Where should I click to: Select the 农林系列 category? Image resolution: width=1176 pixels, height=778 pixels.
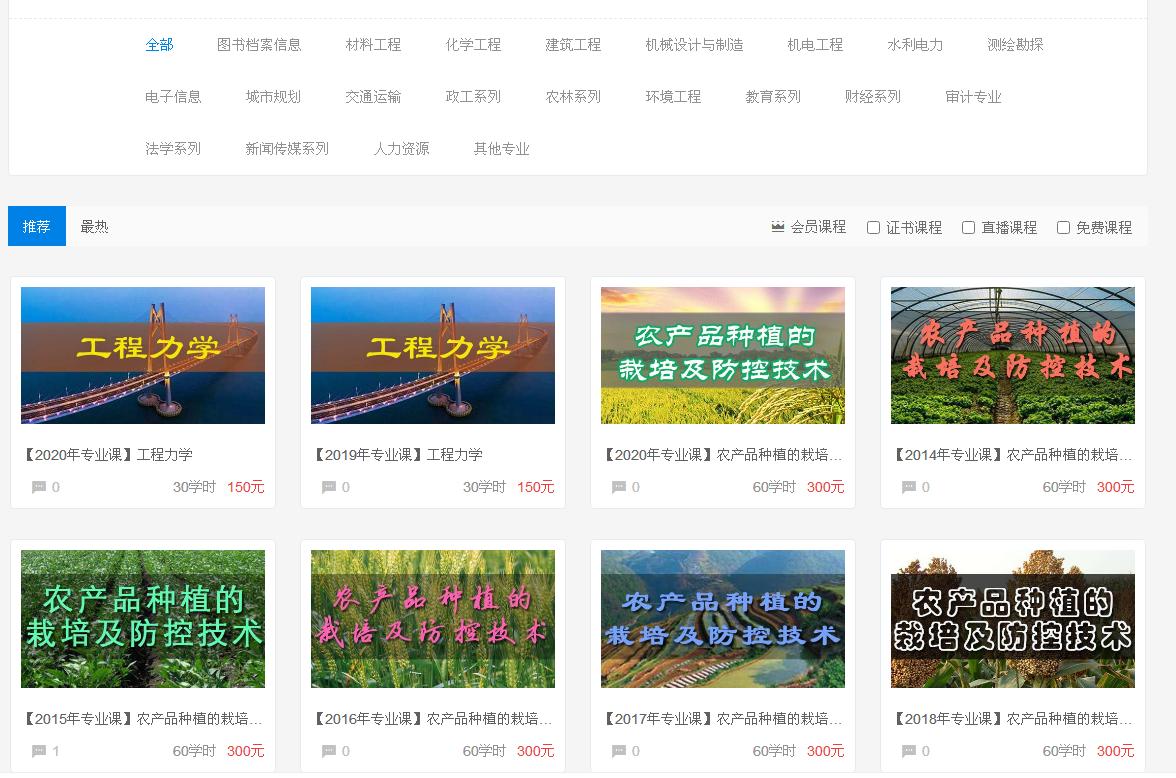pos(573,97)
